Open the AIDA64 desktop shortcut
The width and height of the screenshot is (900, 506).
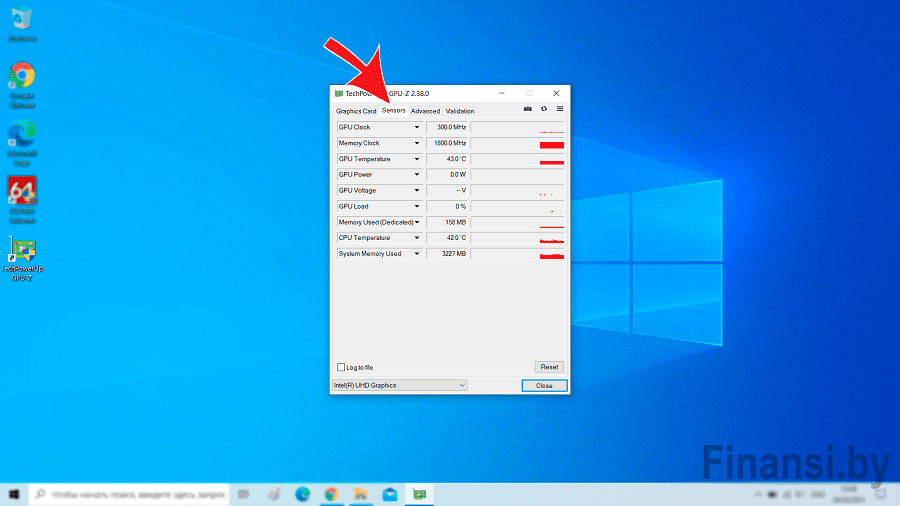[22, 200]
